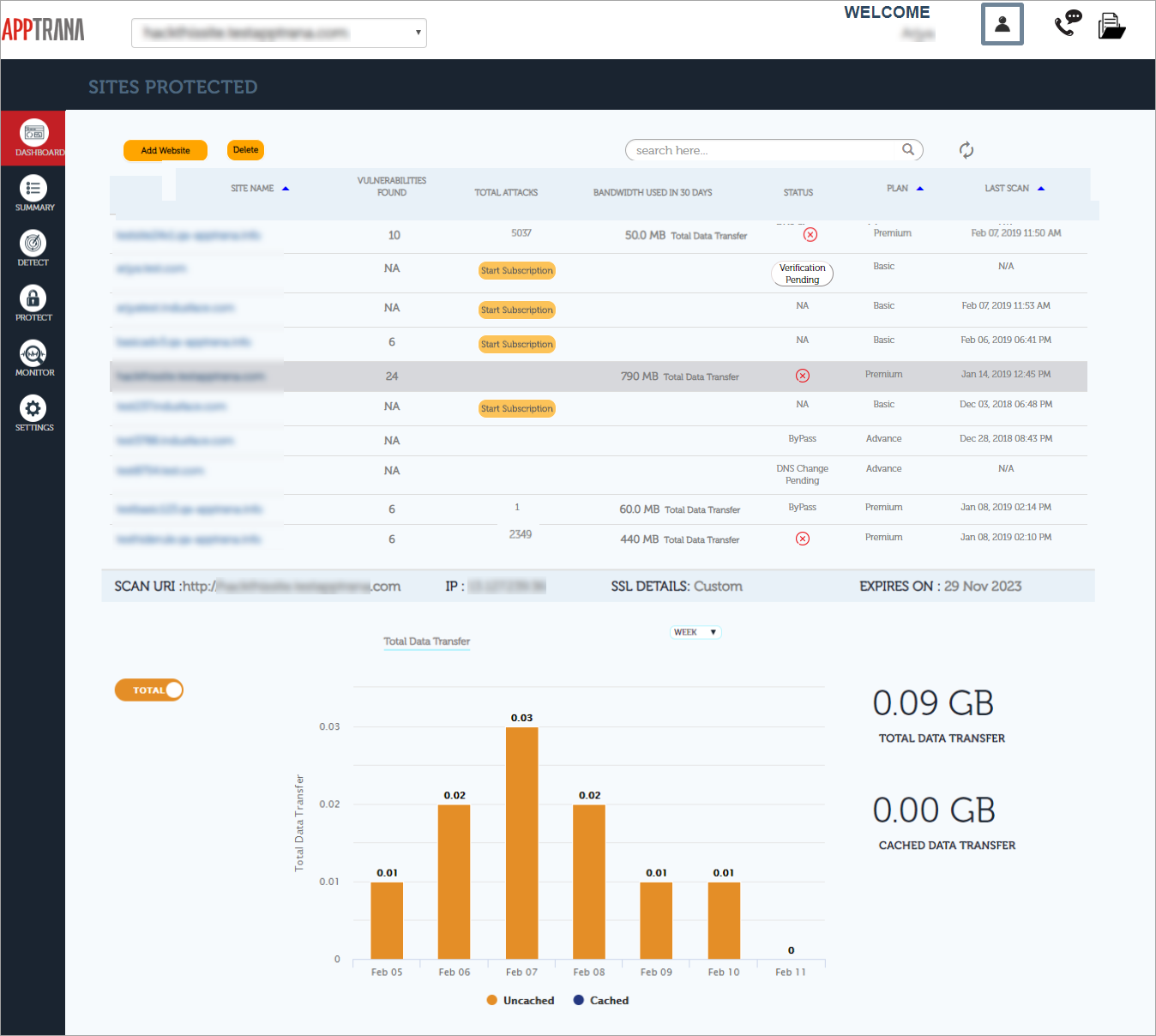Click the 0.00 GB cached data value
This screenshot has width=1156, height=1036.
point(934,810)
